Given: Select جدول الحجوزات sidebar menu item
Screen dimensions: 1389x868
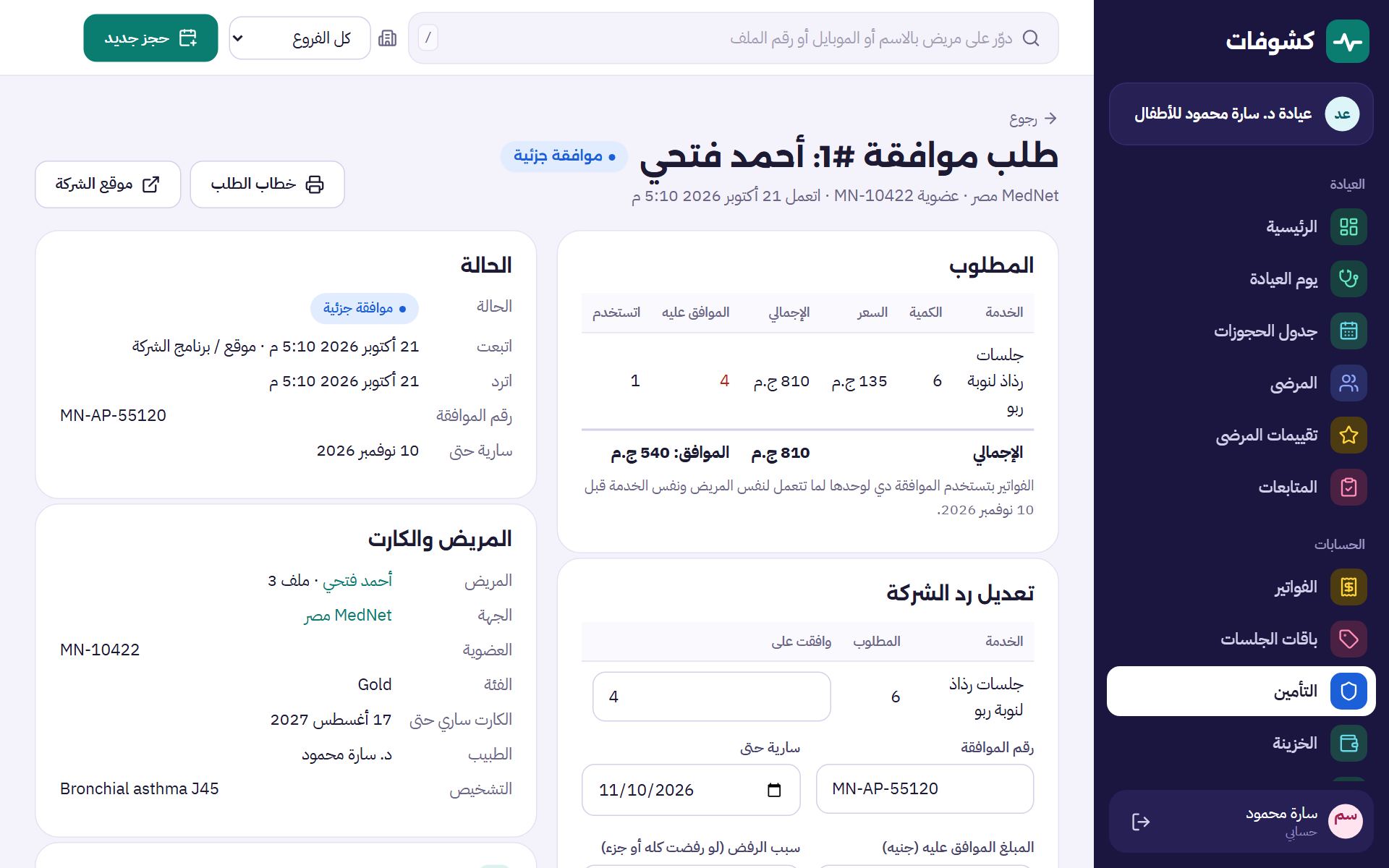Looking at the screenshot, I should coord(1241,331).
